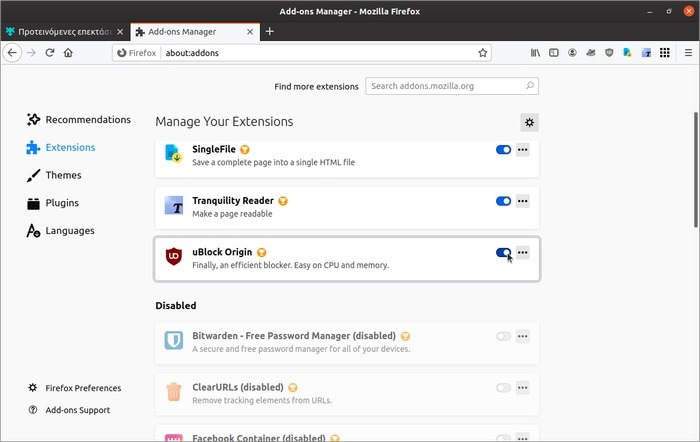Image resolution: width=700 pixels, height=442 pixels.
Task: Click Tranquility Reader extension icon in list
Action: coord(174,205)
